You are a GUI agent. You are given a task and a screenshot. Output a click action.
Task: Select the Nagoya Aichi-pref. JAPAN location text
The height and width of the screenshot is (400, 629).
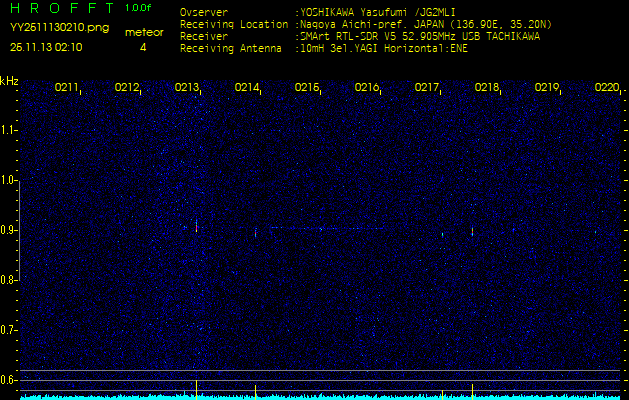424,24
